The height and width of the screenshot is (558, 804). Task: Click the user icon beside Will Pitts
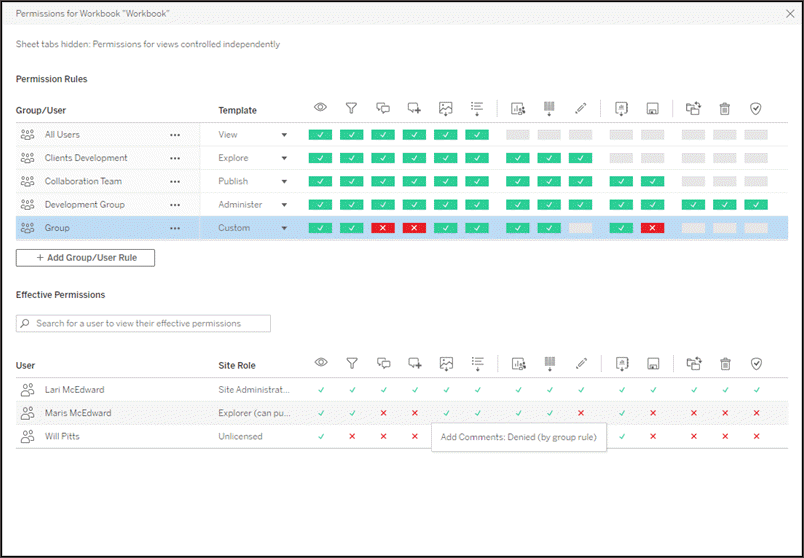[27, 436]
